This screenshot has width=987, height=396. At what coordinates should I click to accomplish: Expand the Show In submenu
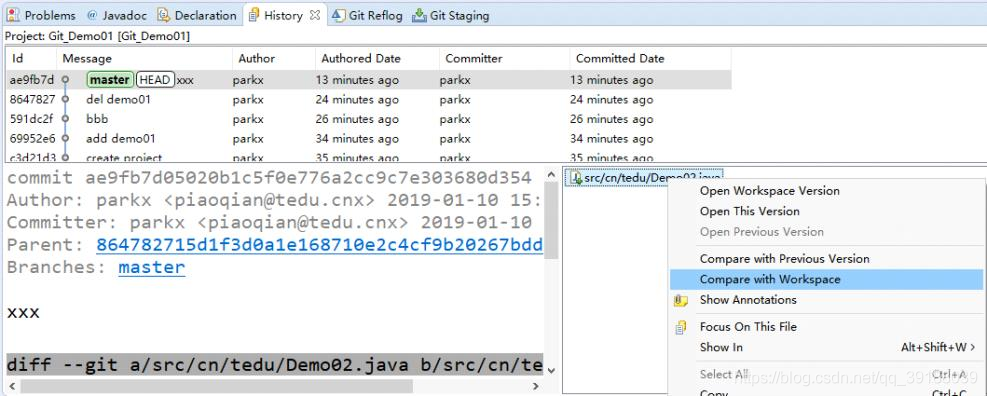826,347
